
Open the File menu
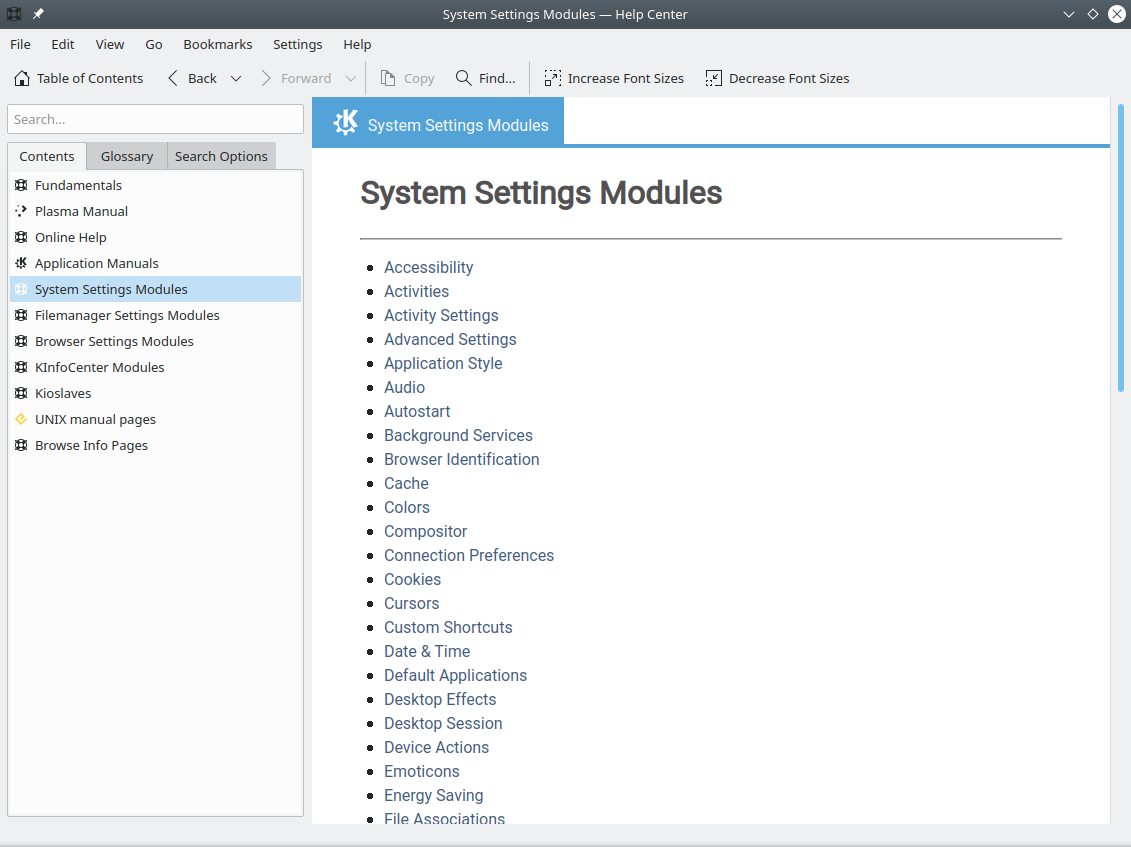[20, 44]
